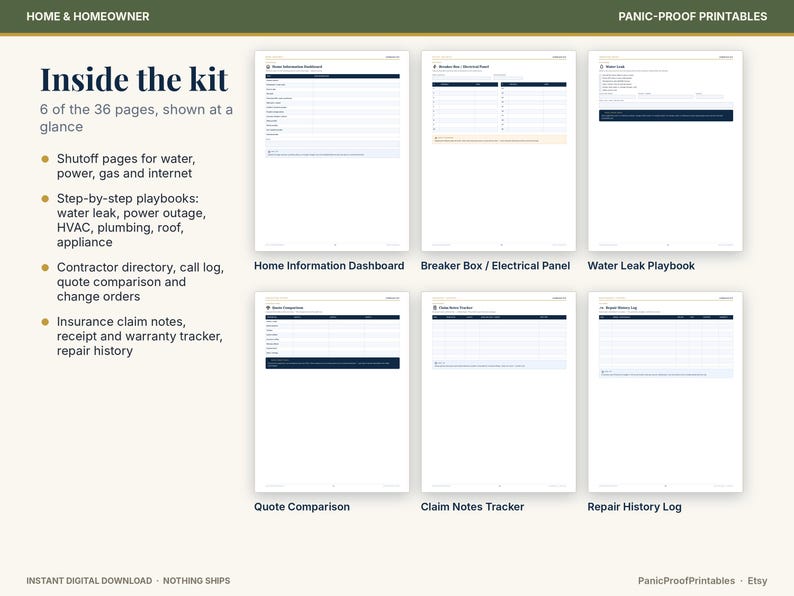Click the beige tip box on the Breaker Box page
The height and width of the screenshot is (596, 794).
click(x=499, y=139)
